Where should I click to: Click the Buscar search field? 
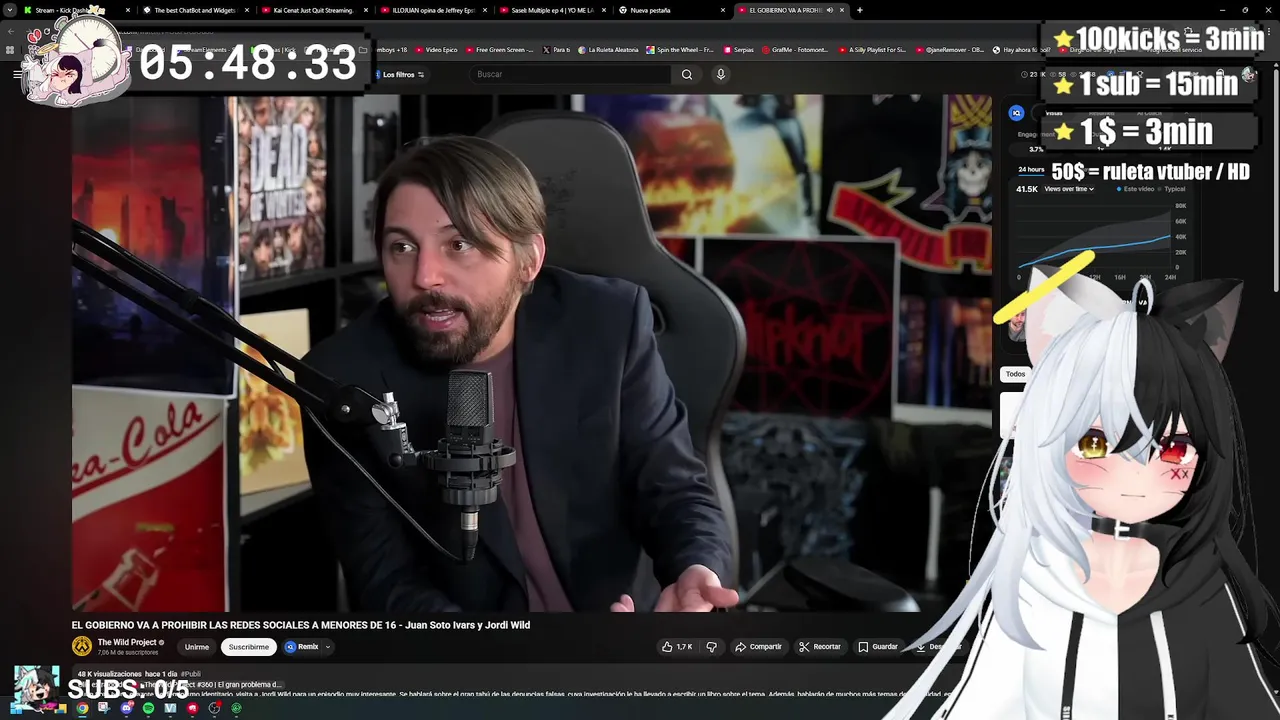tap(570, 74)
